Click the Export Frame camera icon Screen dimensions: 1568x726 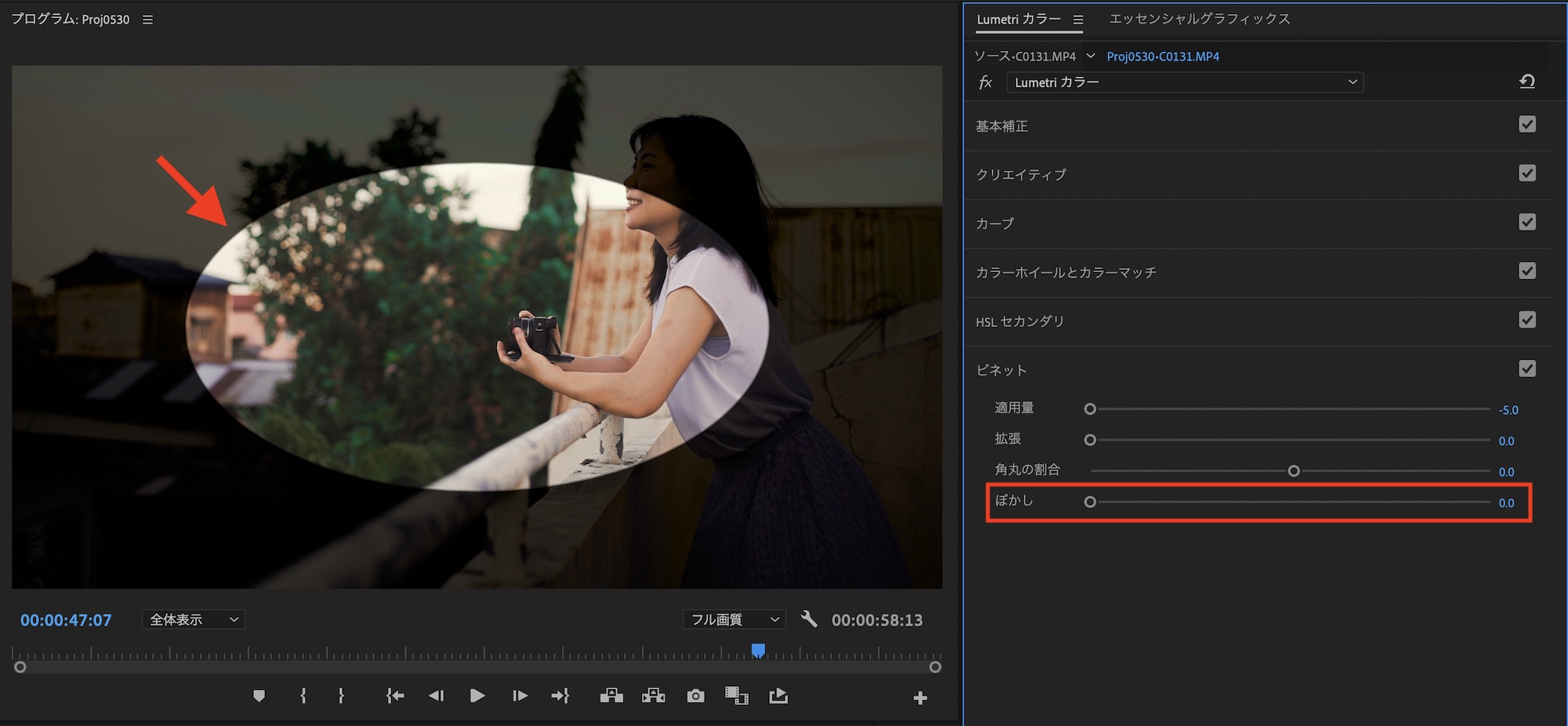(x=695, y=695)
